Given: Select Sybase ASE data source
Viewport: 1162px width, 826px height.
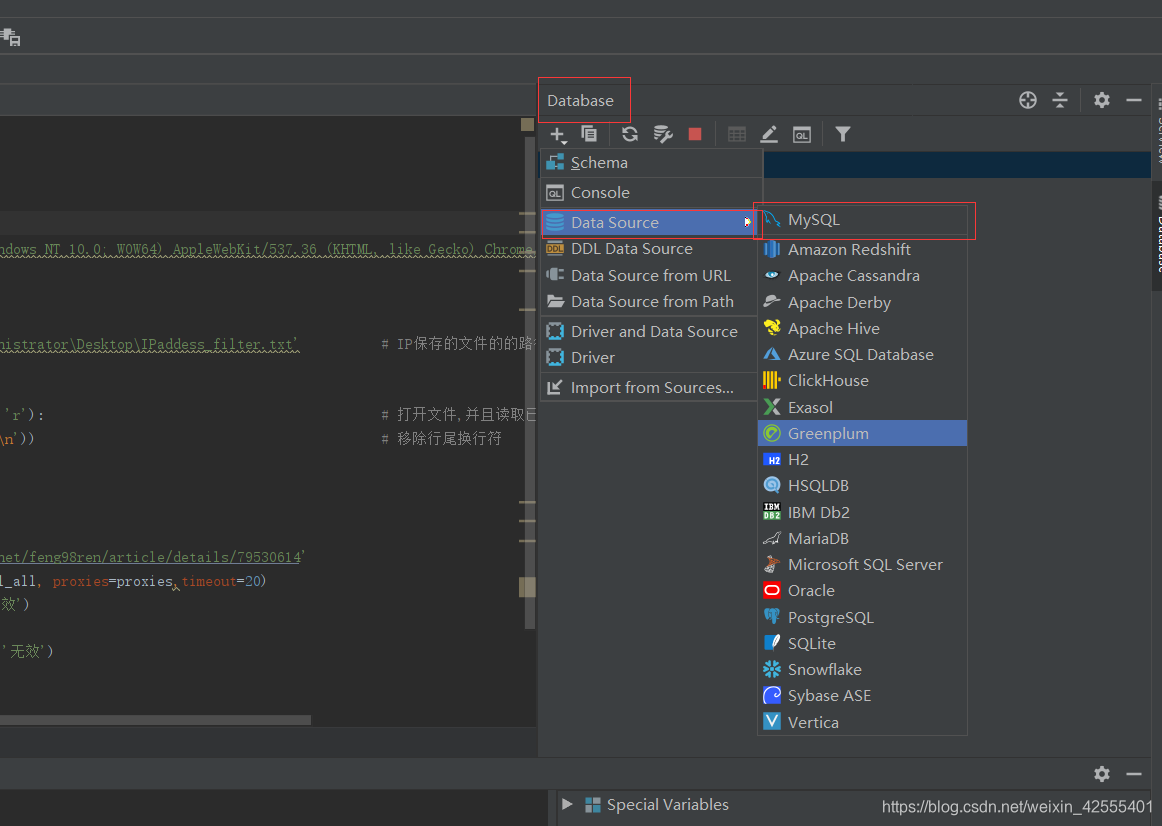Looking at the screenshot, I should [863, 696].
